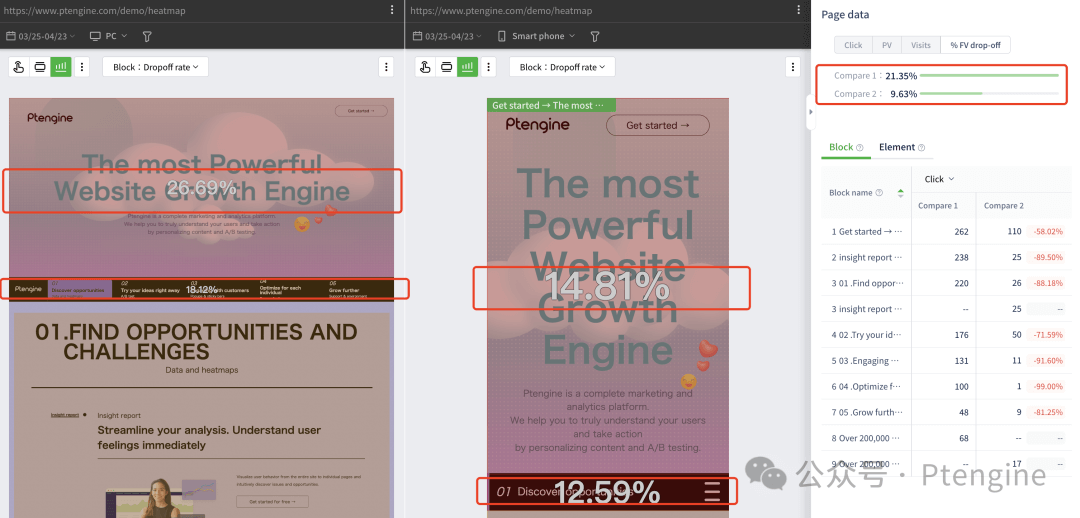Select the scroll heatmap icon in smartphone panel
1080x518 pixels.
tap(446, 67)
